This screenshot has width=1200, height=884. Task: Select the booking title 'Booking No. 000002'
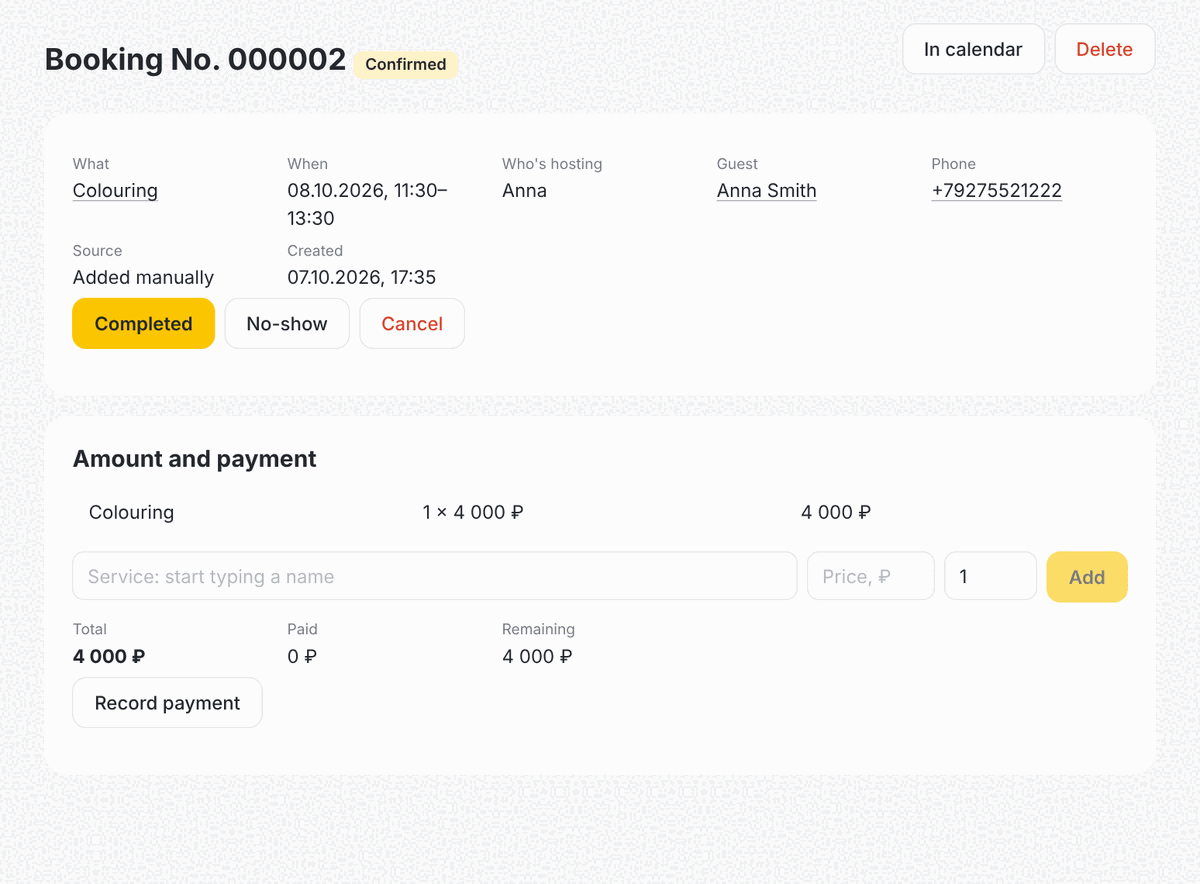[x=196, y=60]
